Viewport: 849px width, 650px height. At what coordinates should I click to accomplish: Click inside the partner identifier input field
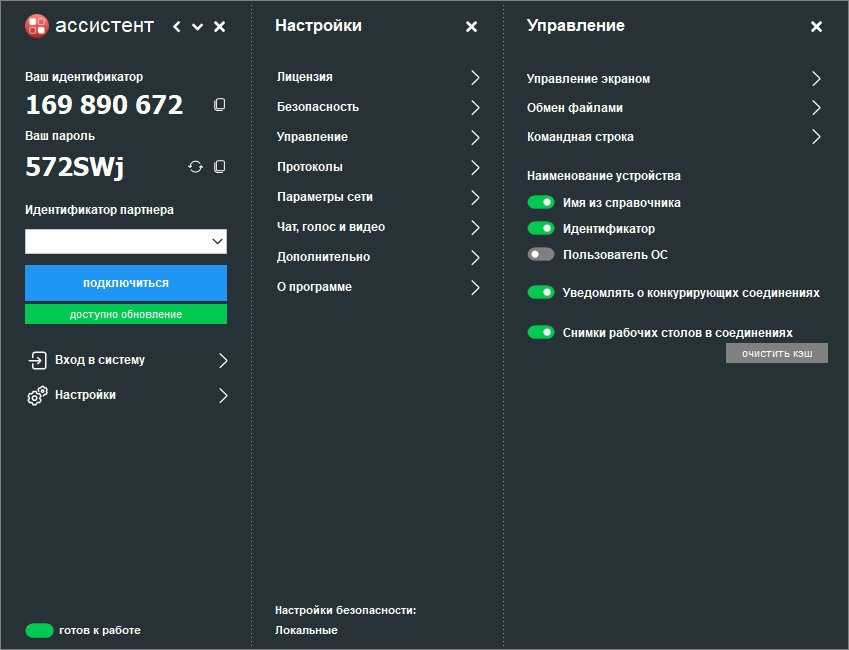pyautogui.click(x=117, y=241)
